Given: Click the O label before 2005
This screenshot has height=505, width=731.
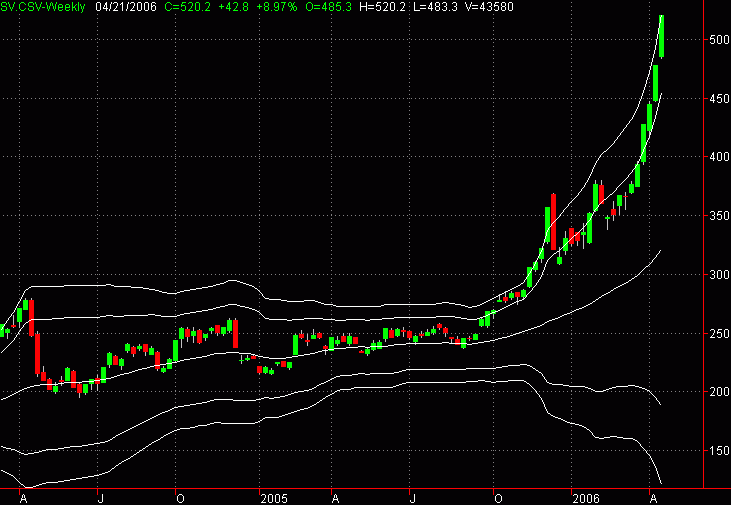Looking at the screenshot, I should point(180,498).
